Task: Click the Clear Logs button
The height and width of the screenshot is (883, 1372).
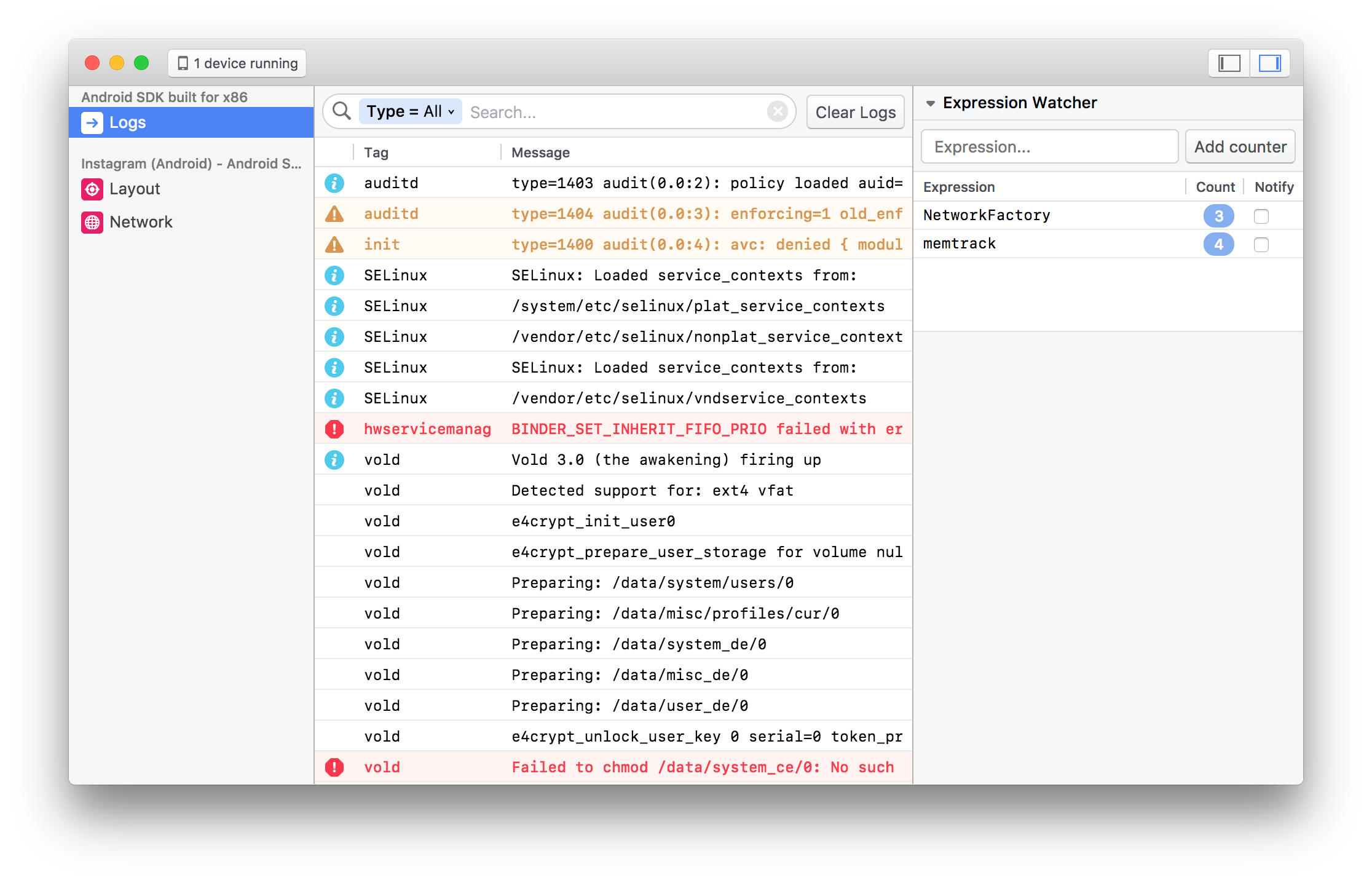Action: (x=854, y=112)
